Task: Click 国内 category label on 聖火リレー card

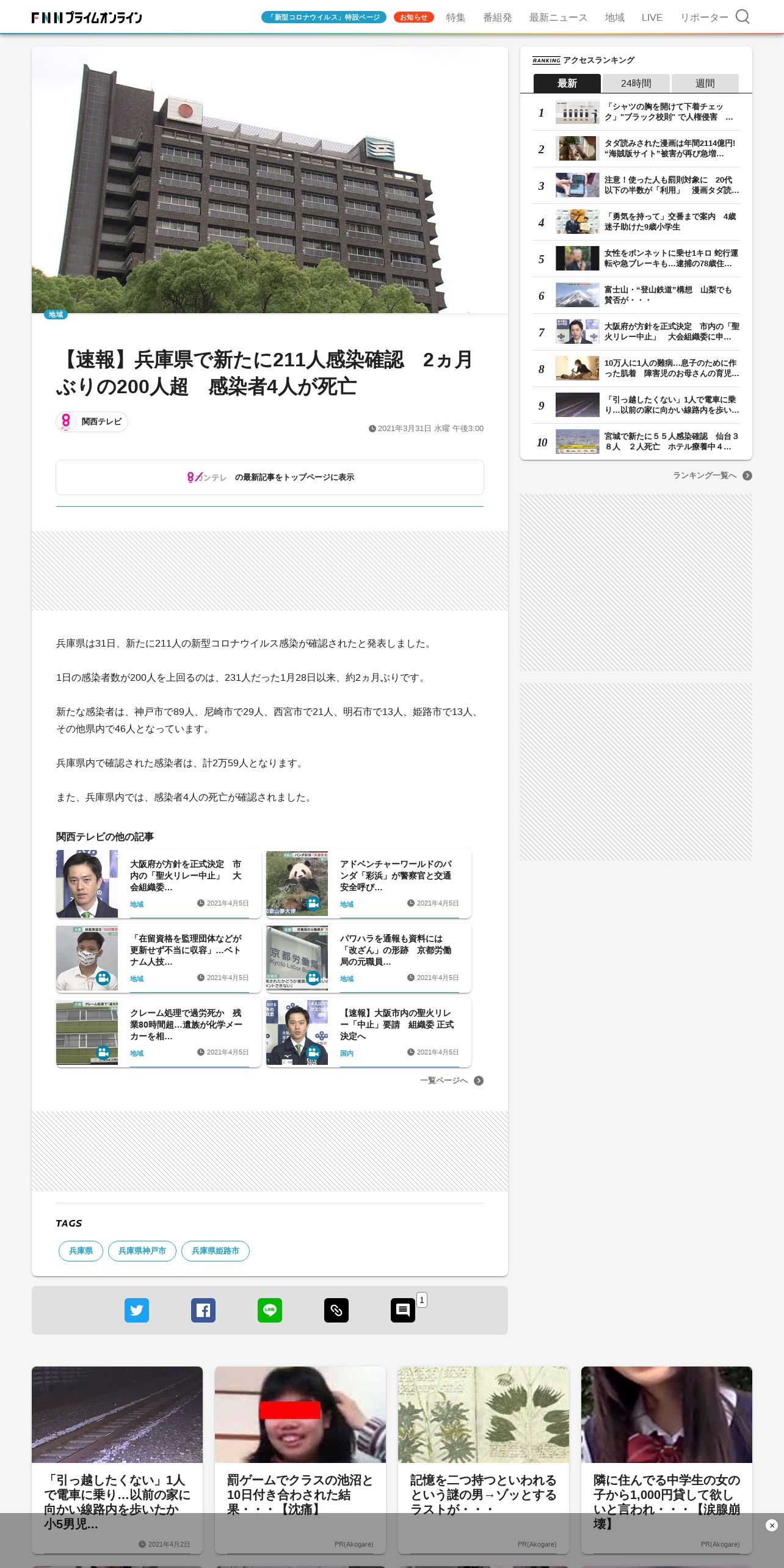Action: coord(347,1053)
